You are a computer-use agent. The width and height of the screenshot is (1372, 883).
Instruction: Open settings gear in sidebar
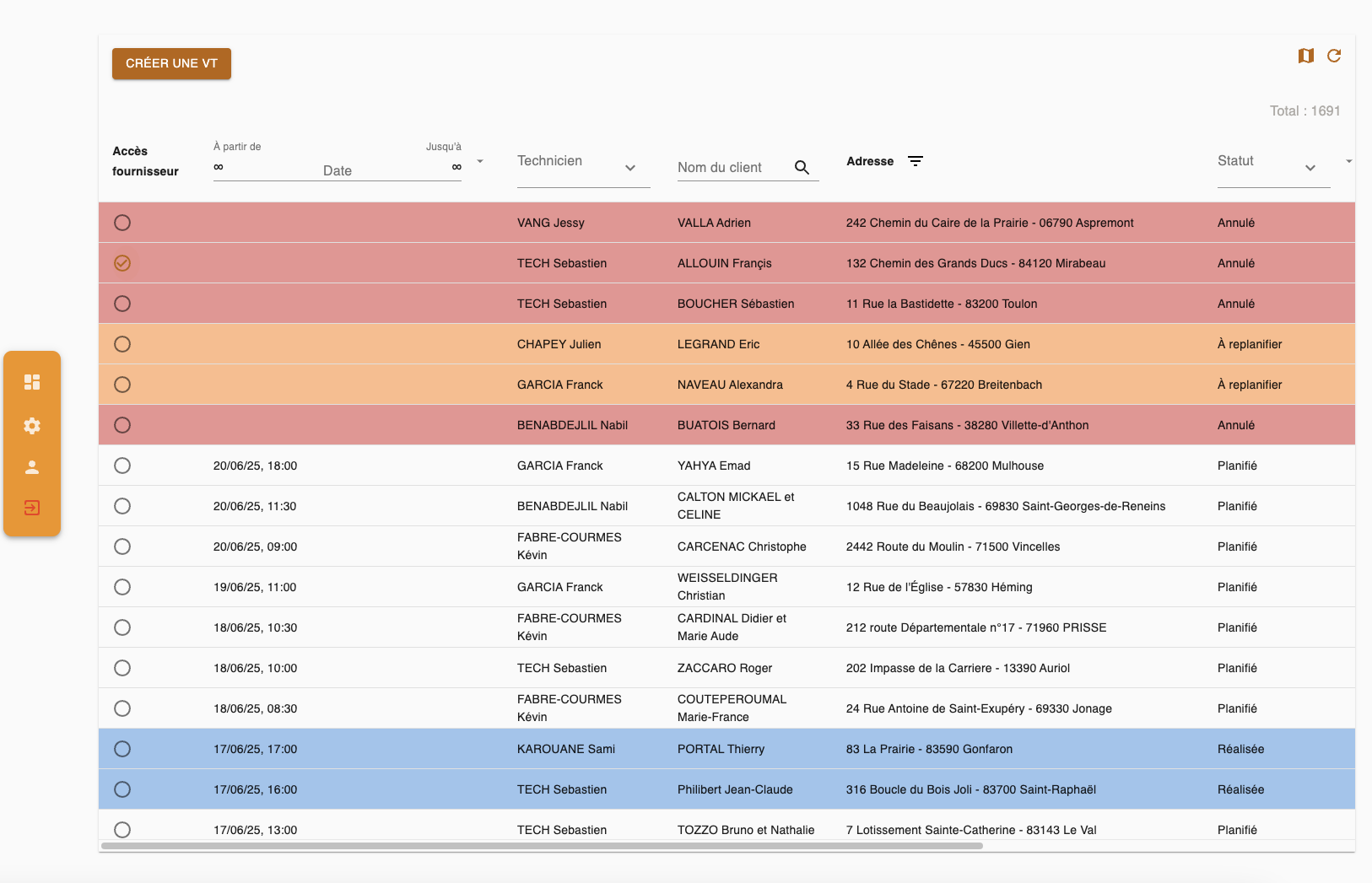tap(32, 426)
